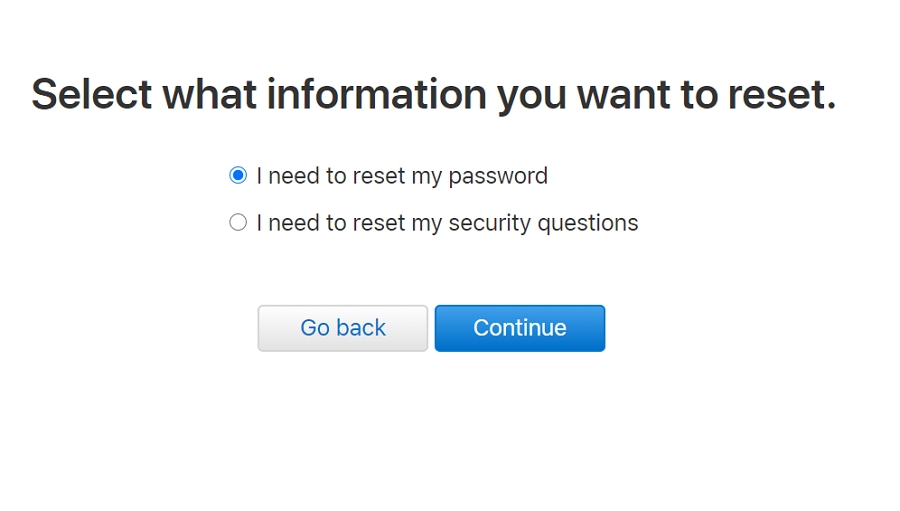Tick the filled blue radio dot
Screen dimensions: 900x511
[x=238, y=176]
